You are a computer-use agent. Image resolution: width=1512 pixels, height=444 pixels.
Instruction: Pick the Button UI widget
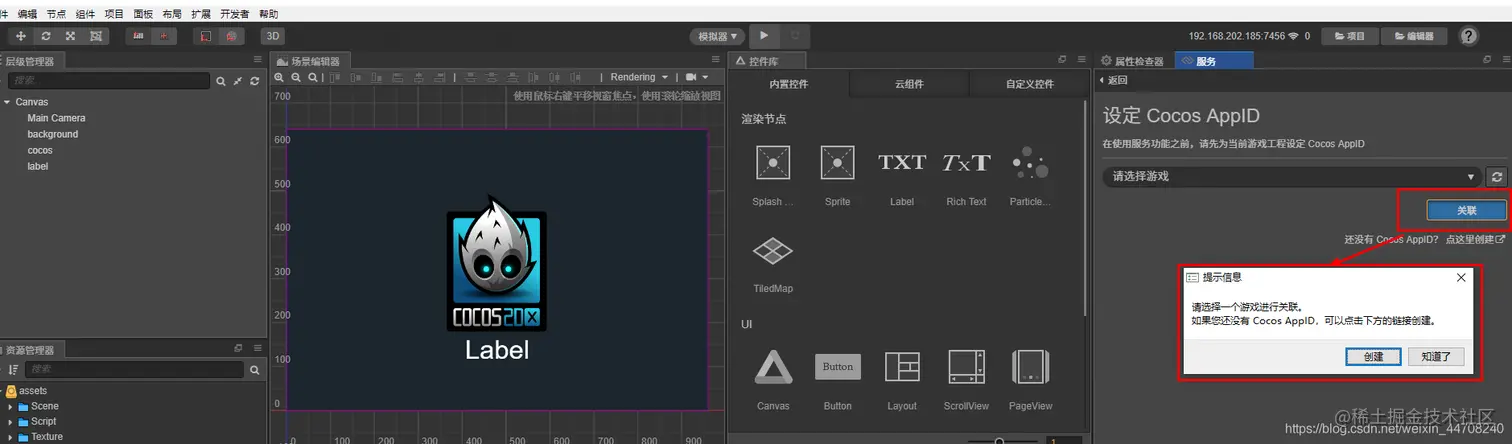click(x=837, y=367)
